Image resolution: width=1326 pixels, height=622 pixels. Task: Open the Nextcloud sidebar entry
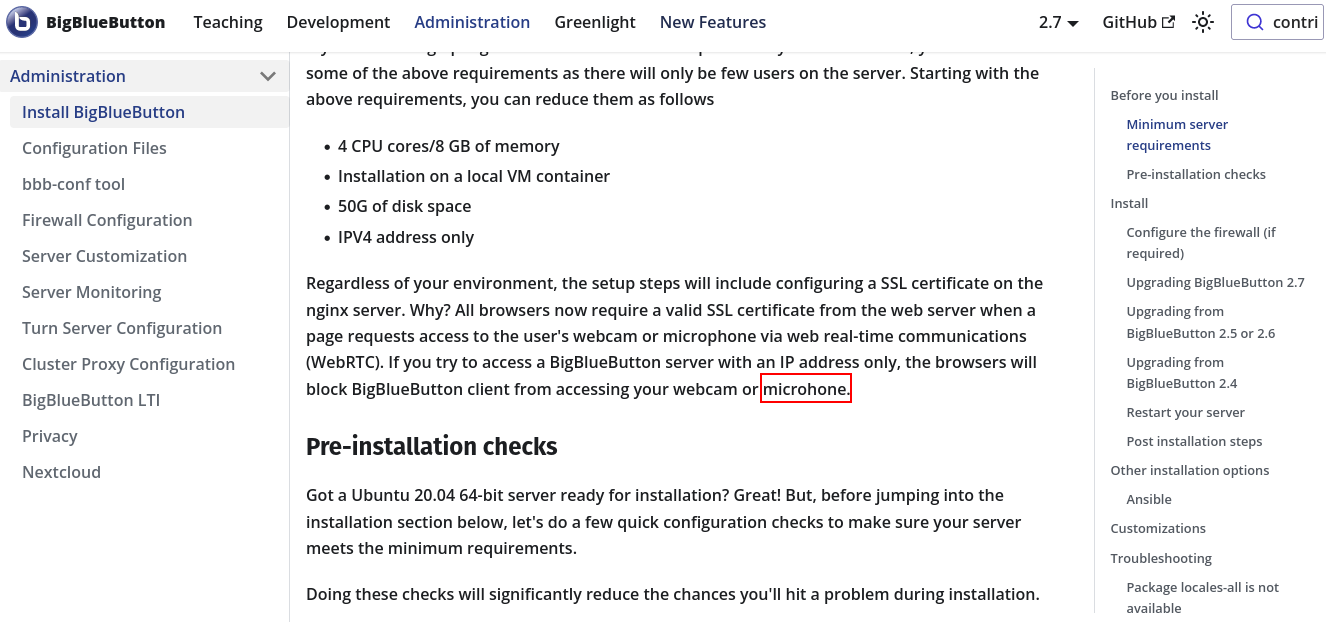coord(61,471)
